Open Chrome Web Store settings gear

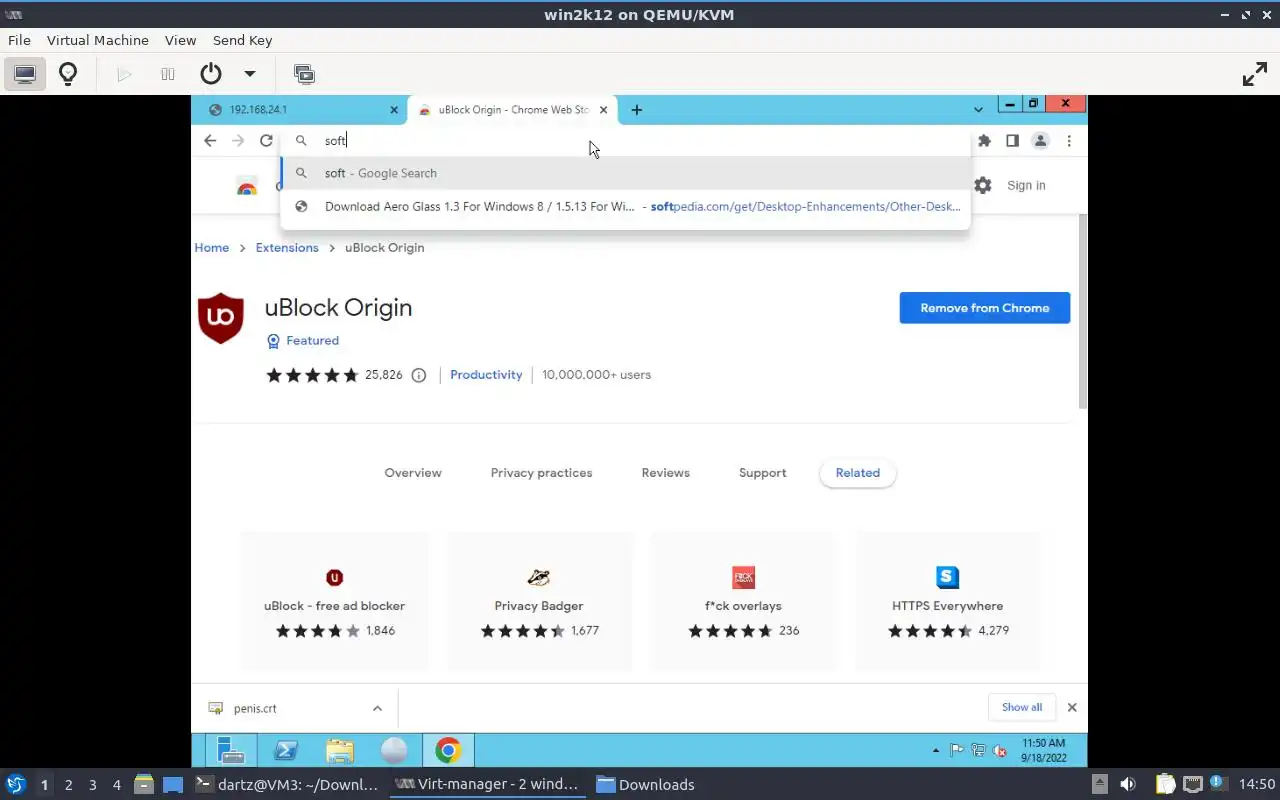pos(983,185)
